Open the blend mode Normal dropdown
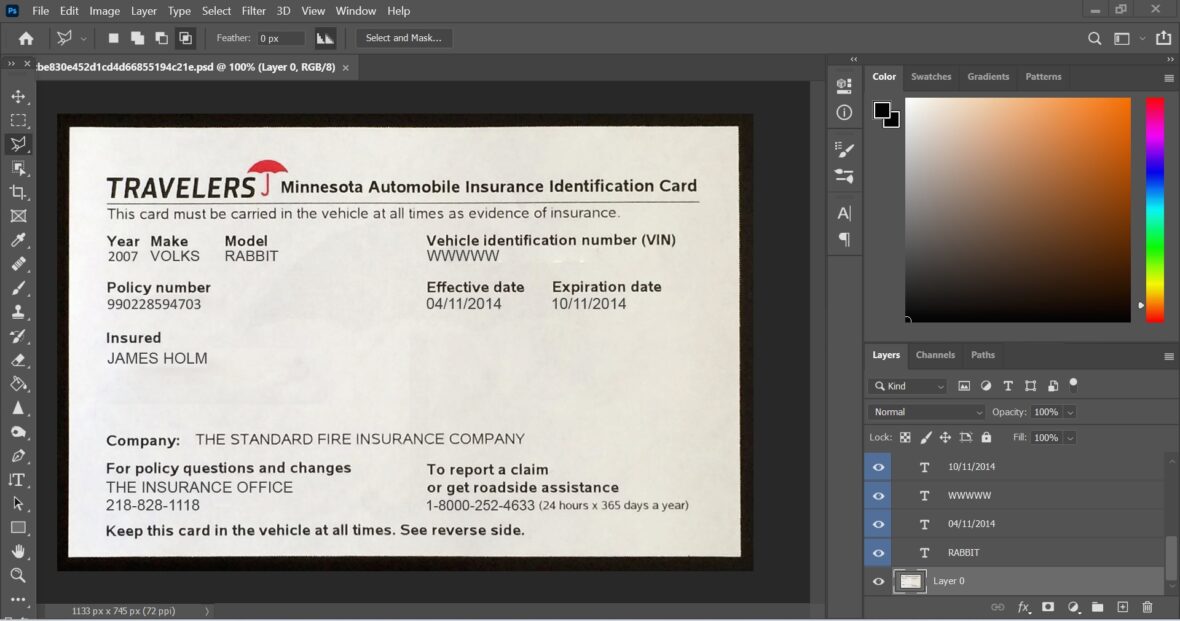The width and height of the screenshot is (1180, 621). [x=927, y=412]
